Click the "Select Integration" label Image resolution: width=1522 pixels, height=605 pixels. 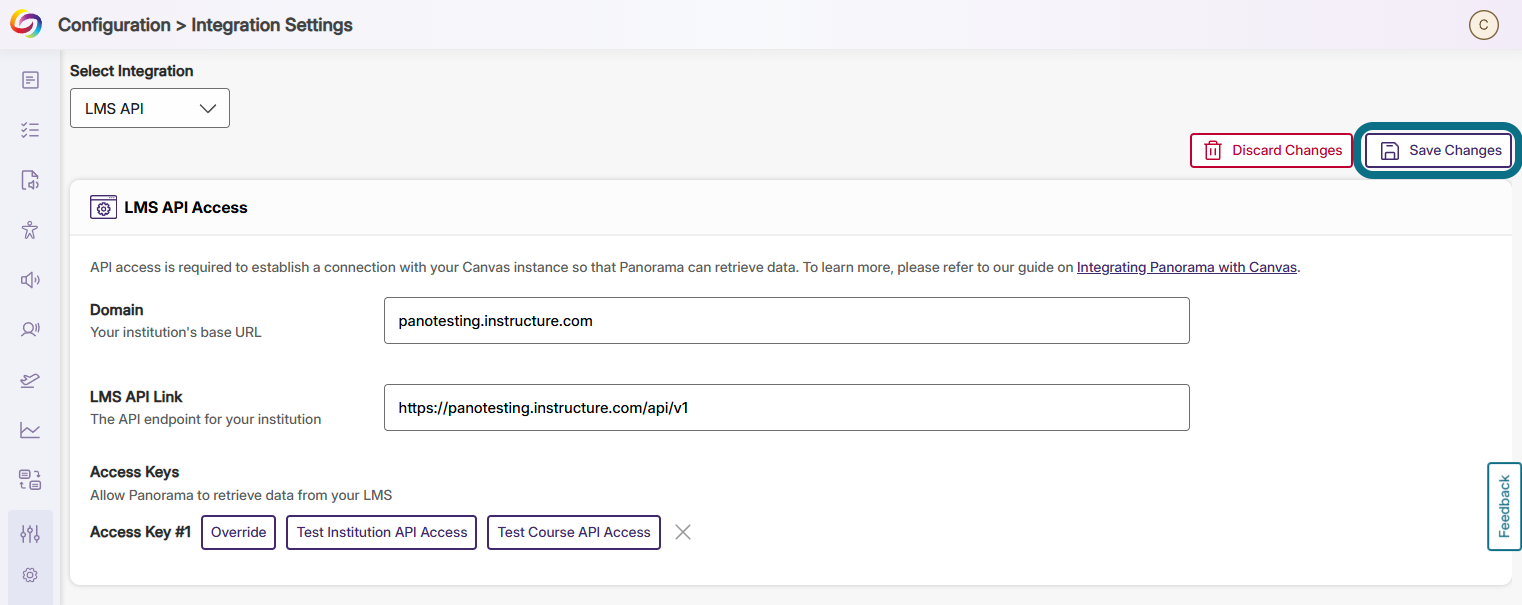click(132, 71)
